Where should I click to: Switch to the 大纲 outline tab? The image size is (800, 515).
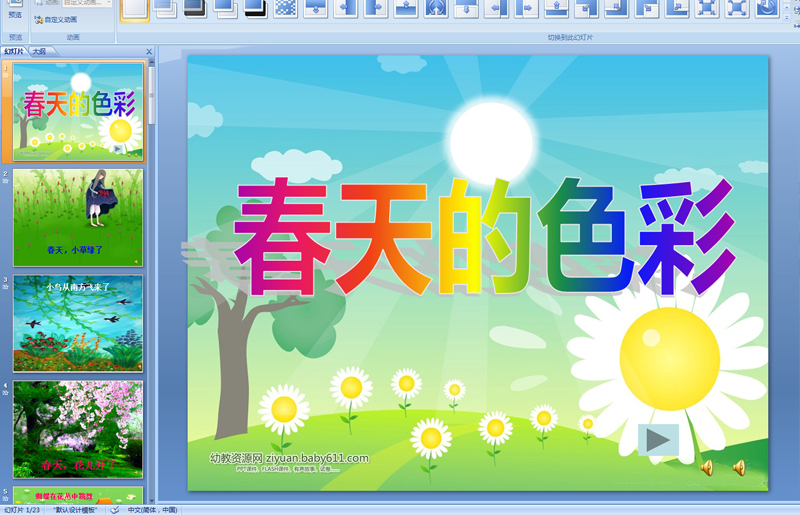[x=40, y=52]
